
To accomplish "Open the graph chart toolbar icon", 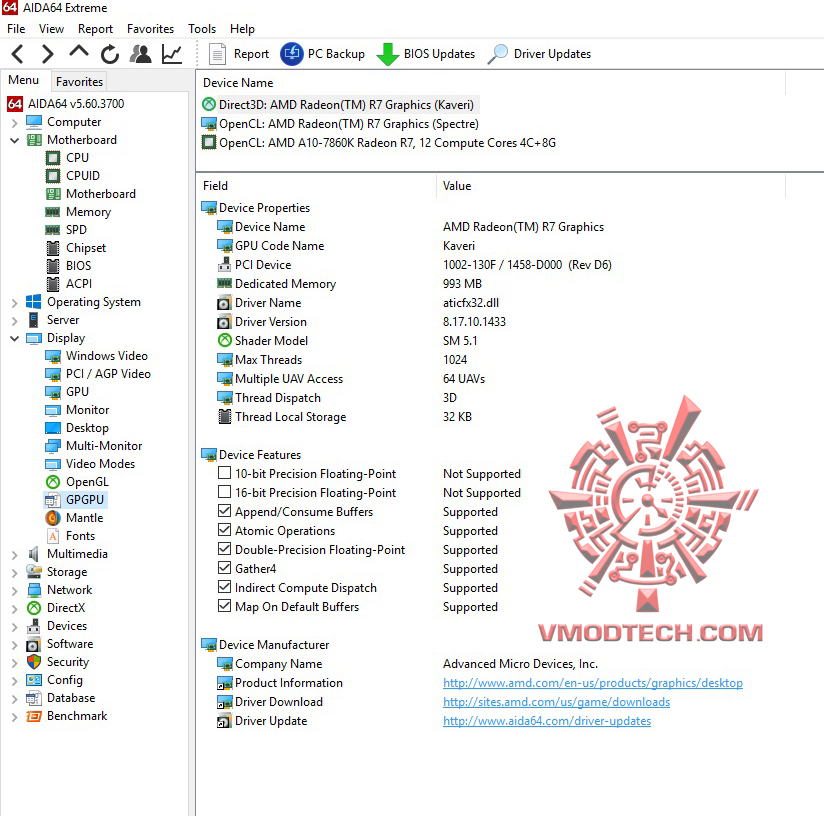I will (172, 54).
